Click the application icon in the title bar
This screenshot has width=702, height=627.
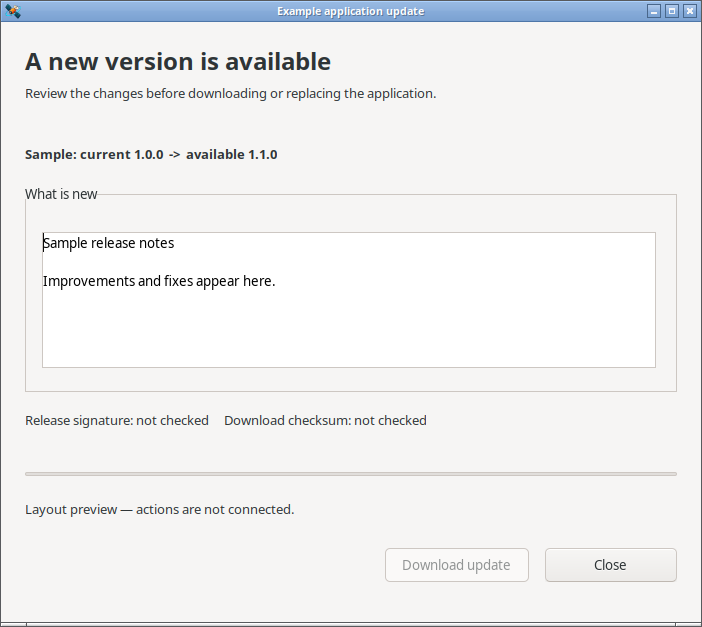(x=13, y=11)
